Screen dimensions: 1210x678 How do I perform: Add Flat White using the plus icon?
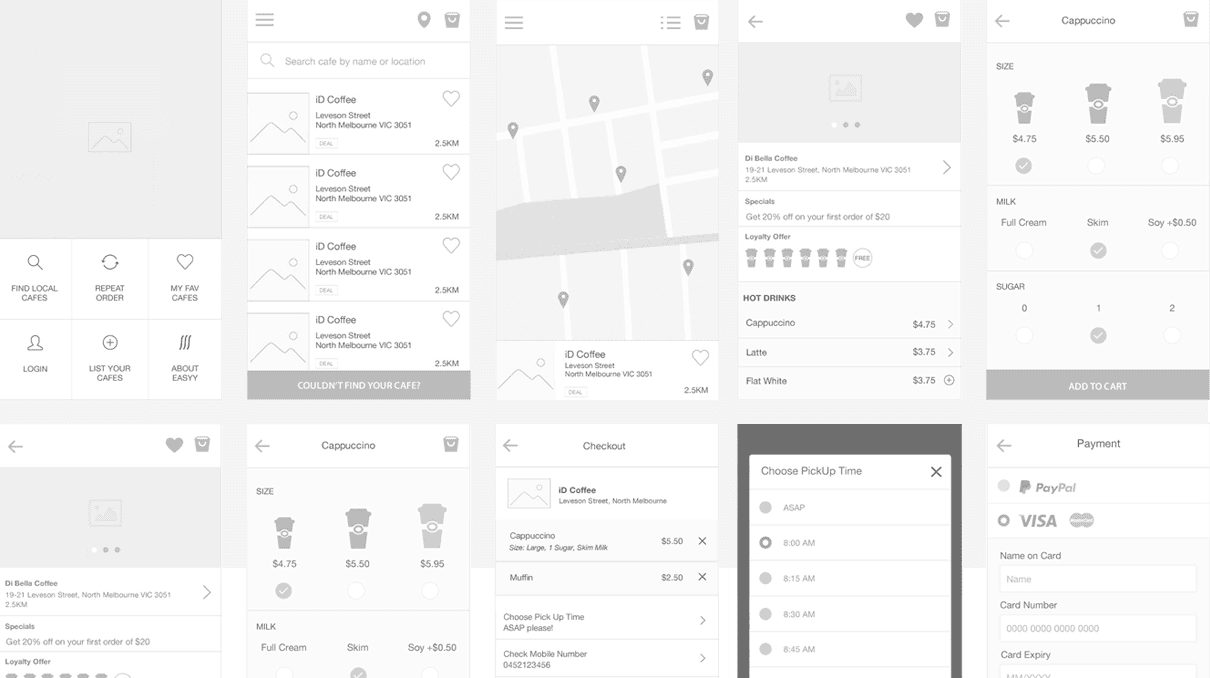point(949,380)
